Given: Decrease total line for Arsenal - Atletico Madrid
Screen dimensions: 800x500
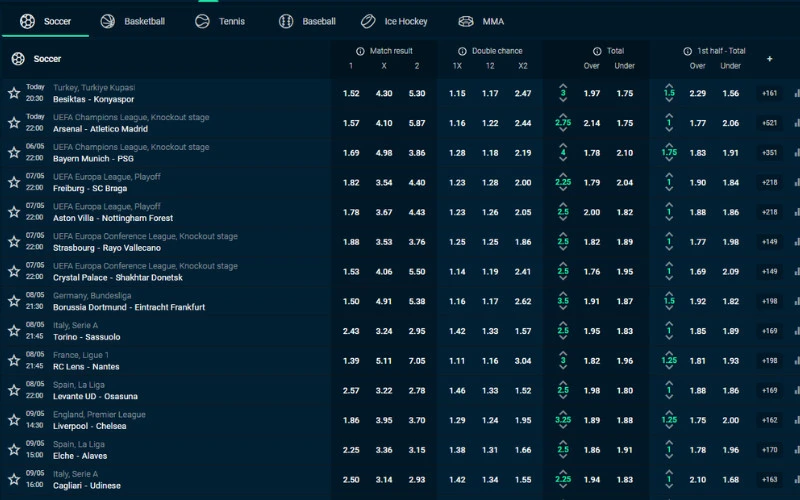Looking at the screenshot, I should pos(563,130).
